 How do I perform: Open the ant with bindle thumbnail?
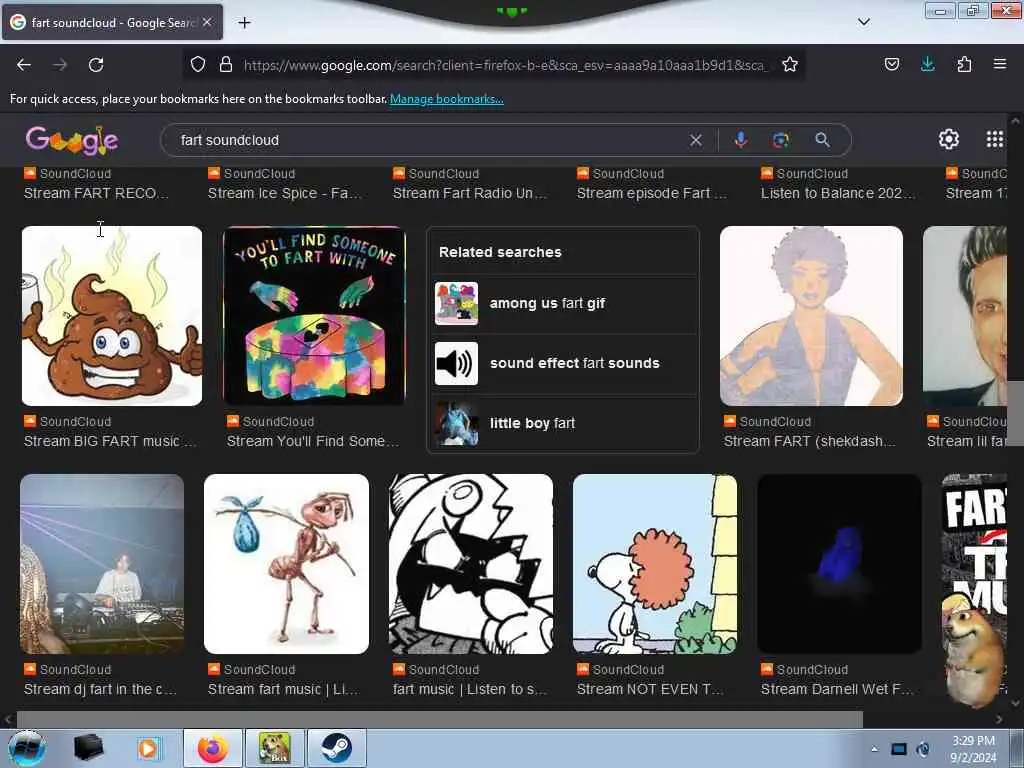click(x=286, y=564)
